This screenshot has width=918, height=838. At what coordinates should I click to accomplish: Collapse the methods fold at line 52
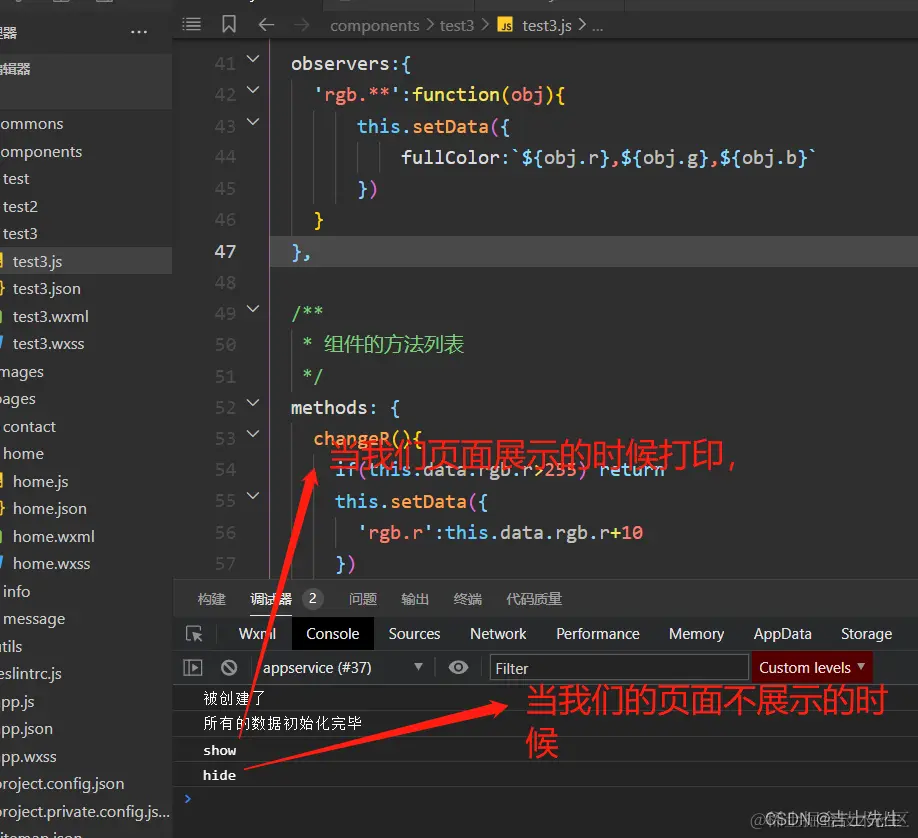(253, 402)
